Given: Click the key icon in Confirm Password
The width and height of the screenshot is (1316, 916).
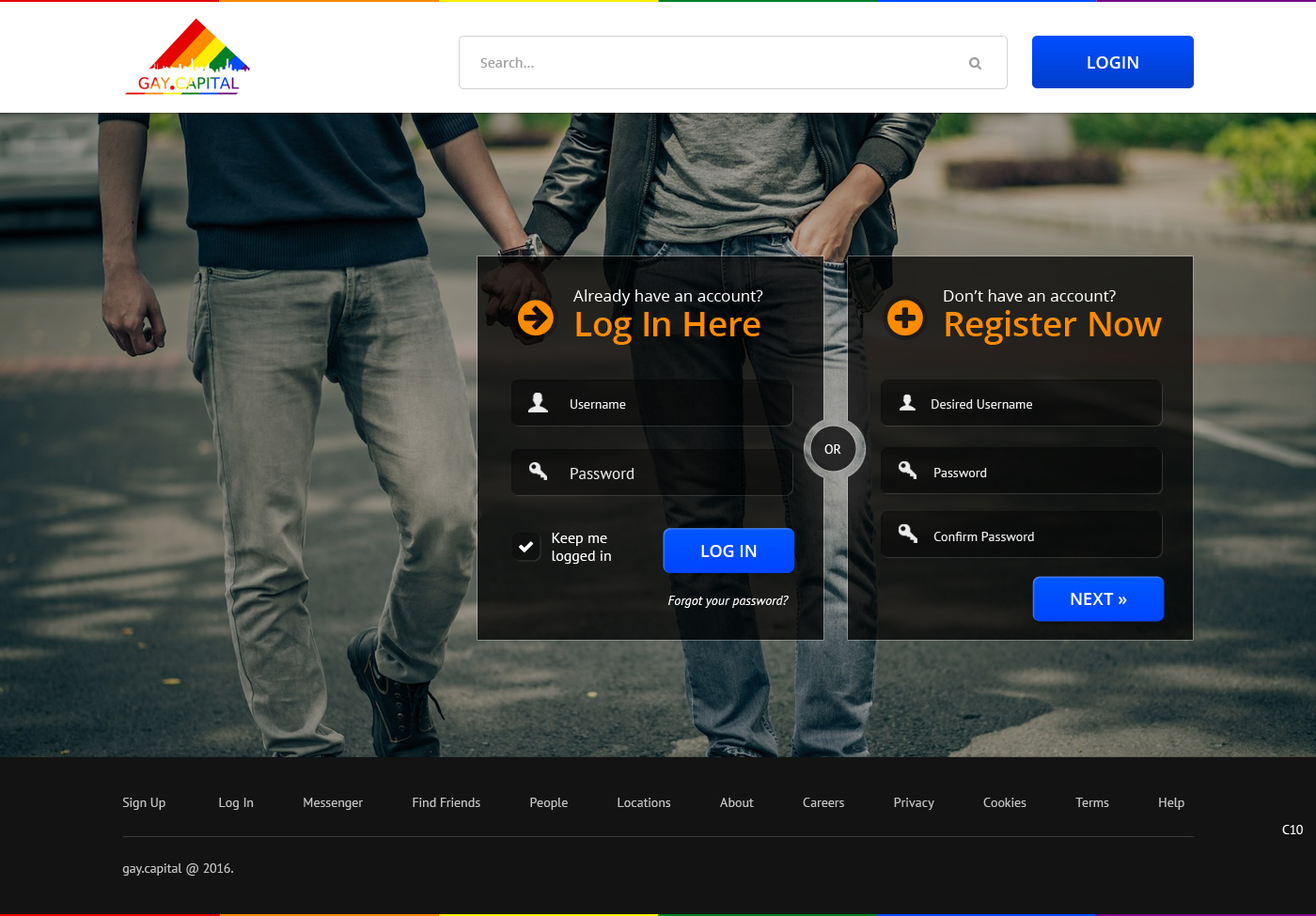Looking at the screenshot, I should [907, 535].
